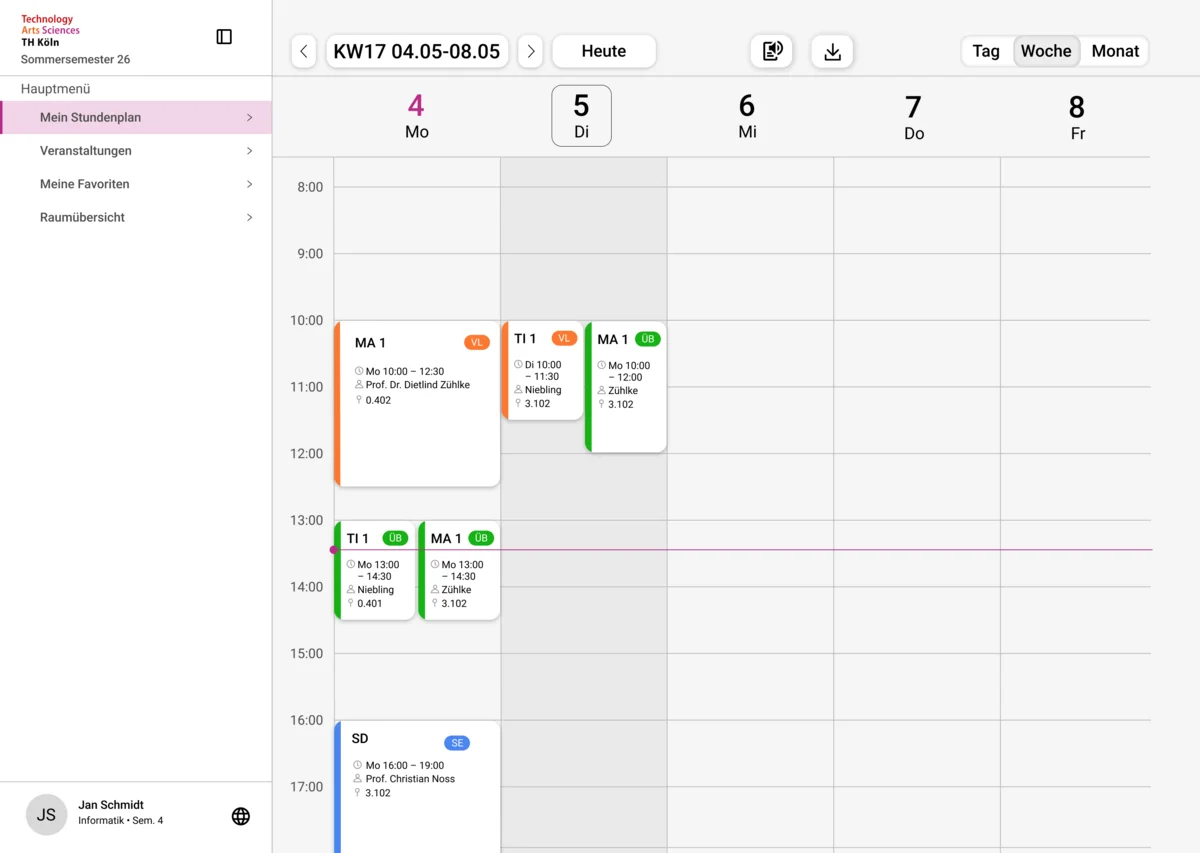Select Tuesday 5 Di day header
This screenshot has width=1200, height=853.
[x=581, y=116]
